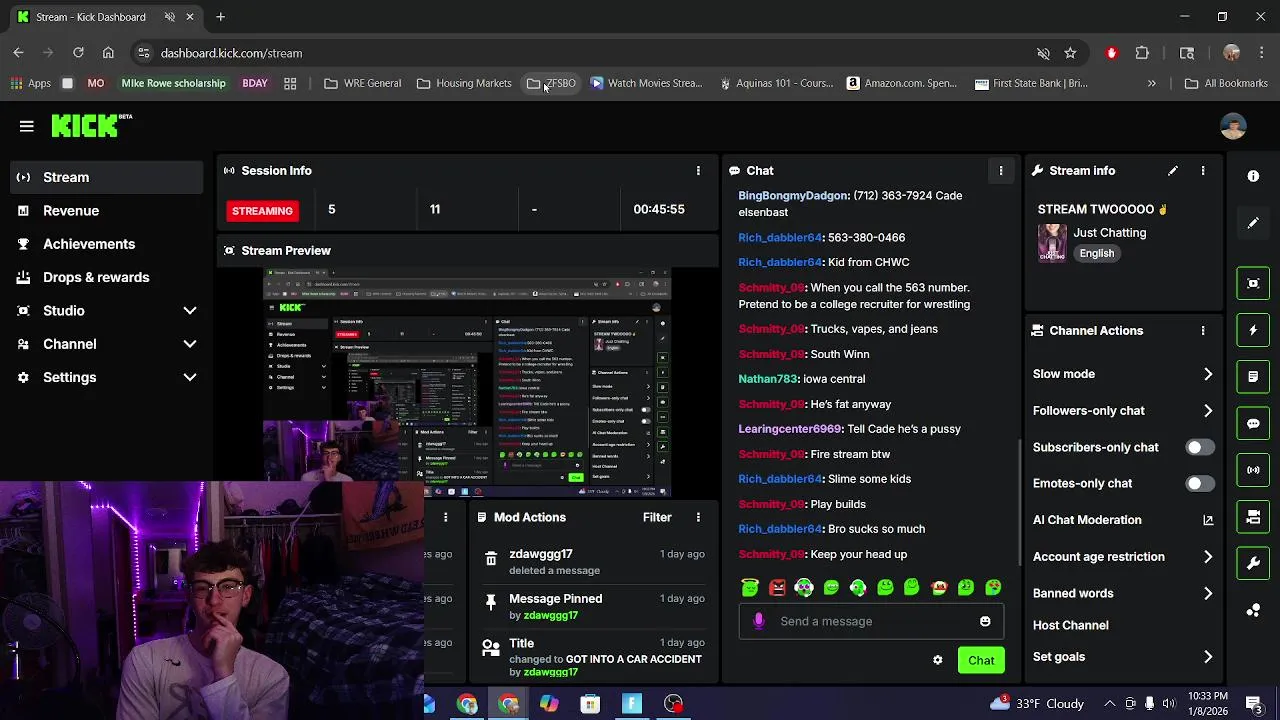Click the three-dots cluster sidebar icon

pyautogui.click(x=1253, y=610)
